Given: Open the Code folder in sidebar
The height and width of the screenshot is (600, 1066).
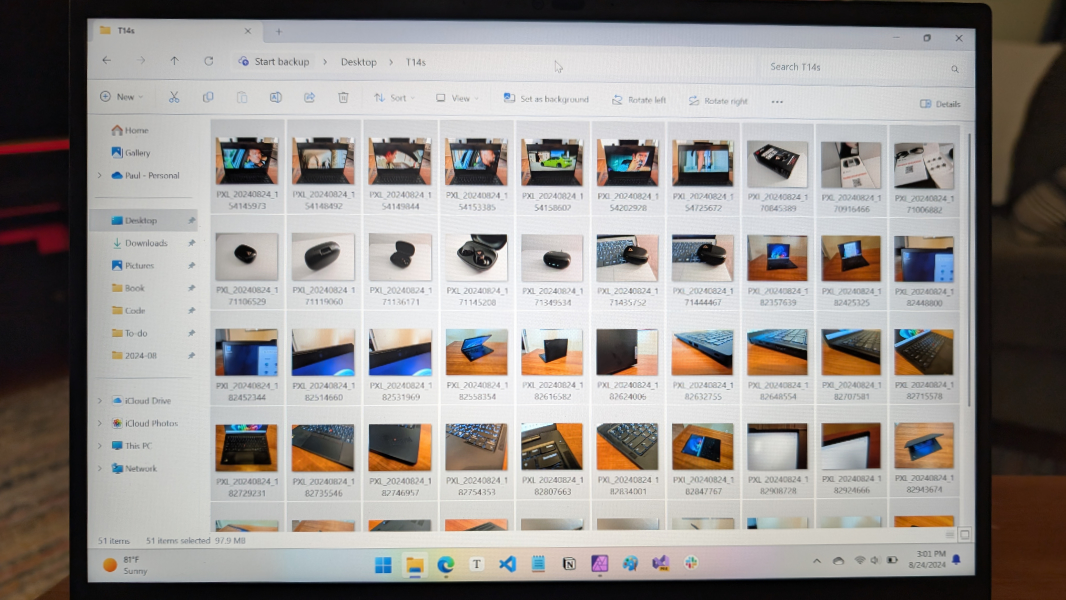Looking at the screenshot, I should pos(128,311).
